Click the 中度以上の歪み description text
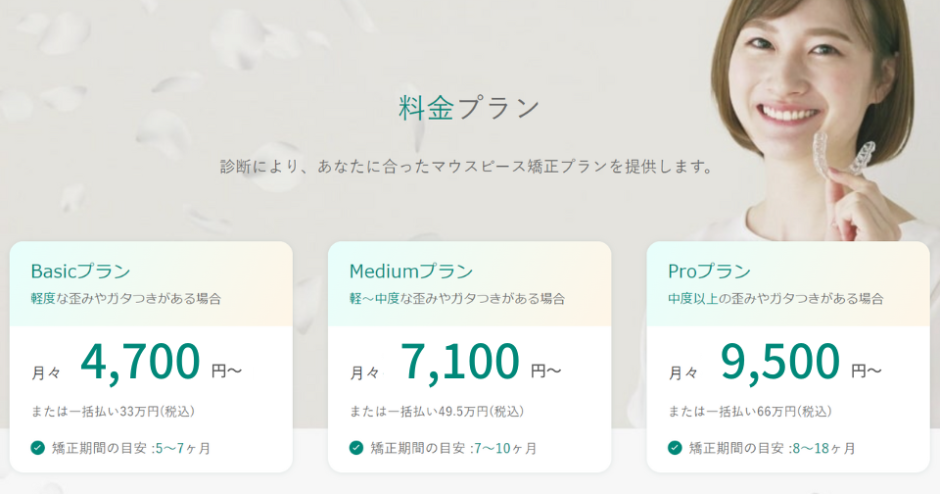The height and width of the screenshot is (494, 940). 775,299
